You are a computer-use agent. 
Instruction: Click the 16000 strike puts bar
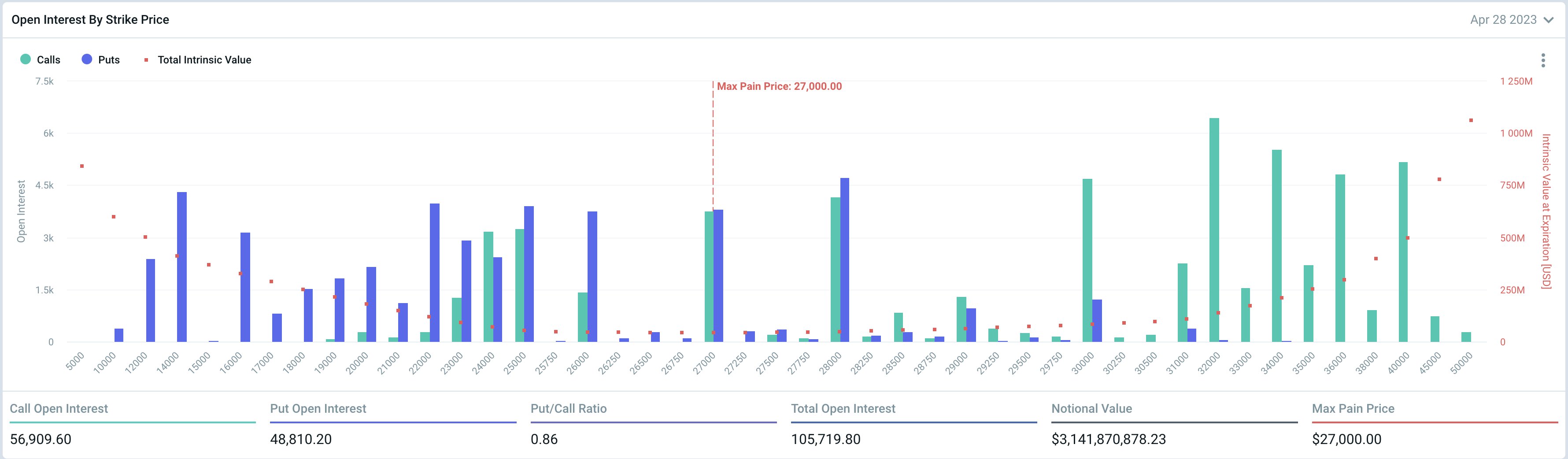click(x=245, y=287)
